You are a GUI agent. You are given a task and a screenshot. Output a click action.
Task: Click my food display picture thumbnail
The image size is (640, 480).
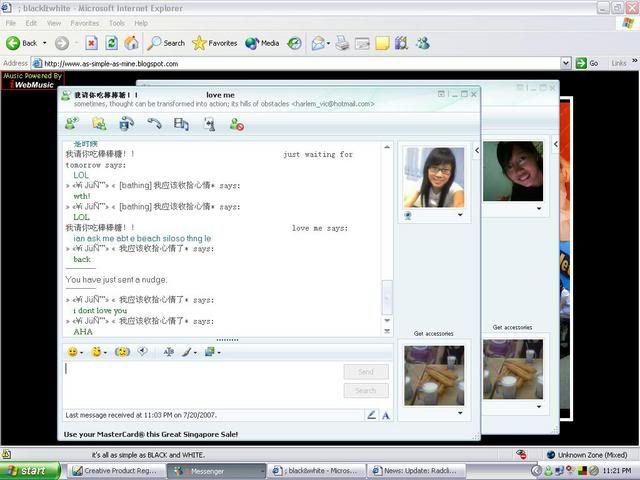coord(434,376)
